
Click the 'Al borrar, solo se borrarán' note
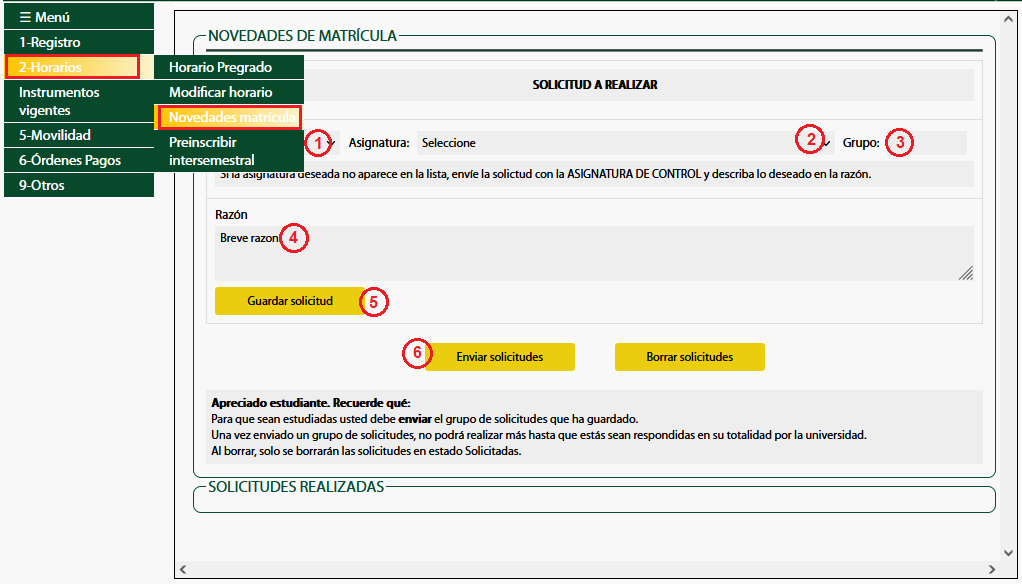pos(366,451)
